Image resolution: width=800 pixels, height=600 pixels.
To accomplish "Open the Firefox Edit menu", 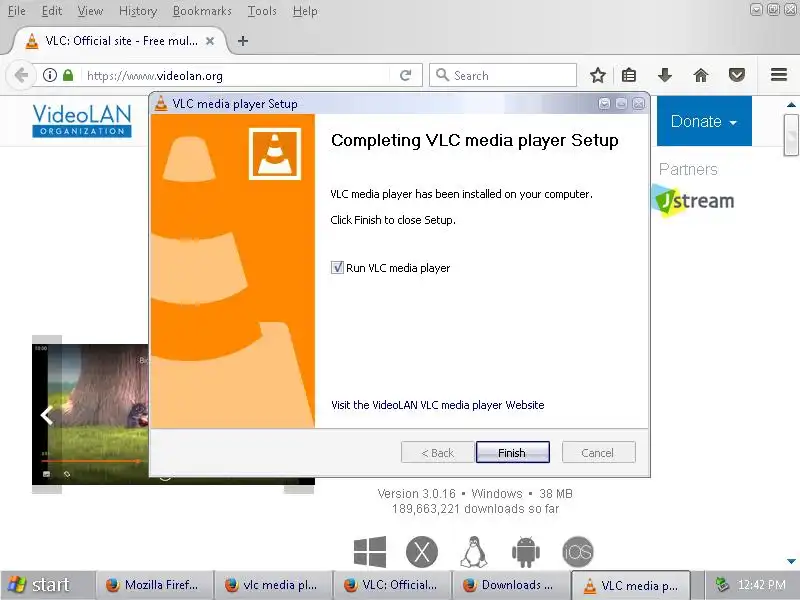I will [x=52, y=11].
